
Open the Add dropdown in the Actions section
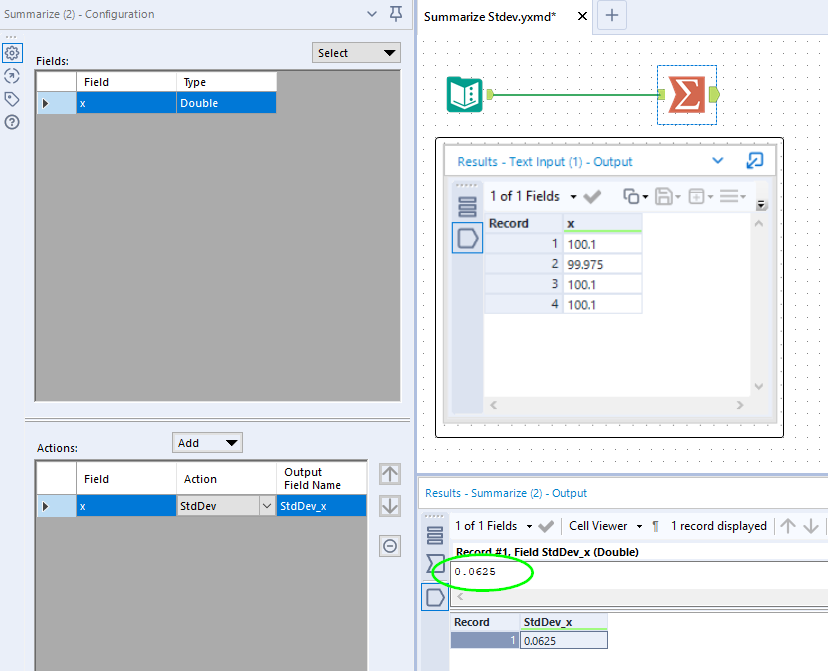click(x=206, y=442)
